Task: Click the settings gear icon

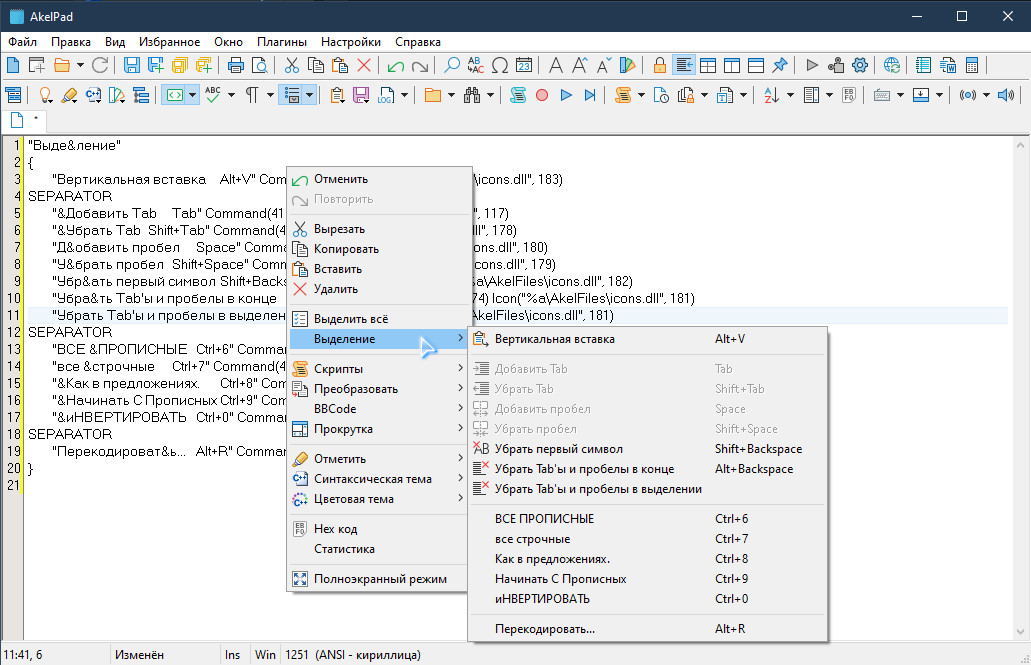Action: click(x=859, y=66)
